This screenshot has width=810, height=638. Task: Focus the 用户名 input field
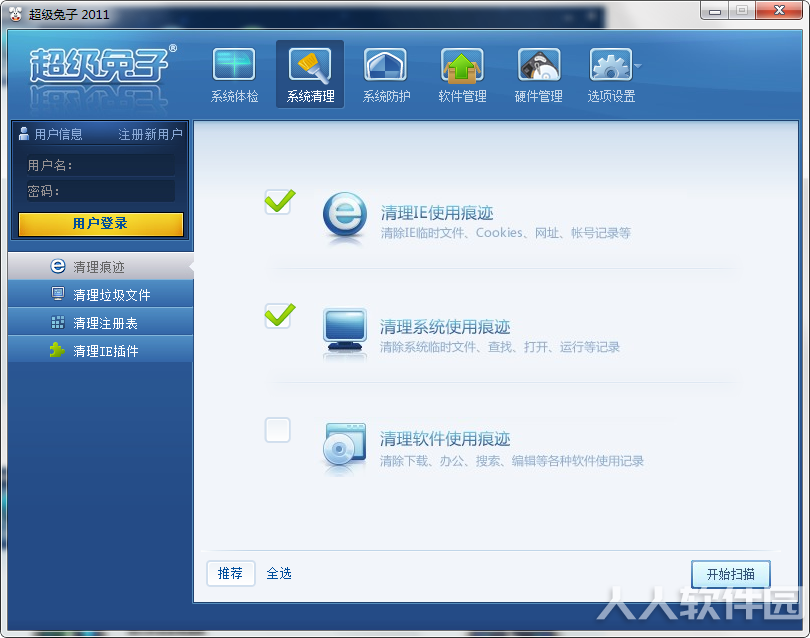click(x=101, y=165)
